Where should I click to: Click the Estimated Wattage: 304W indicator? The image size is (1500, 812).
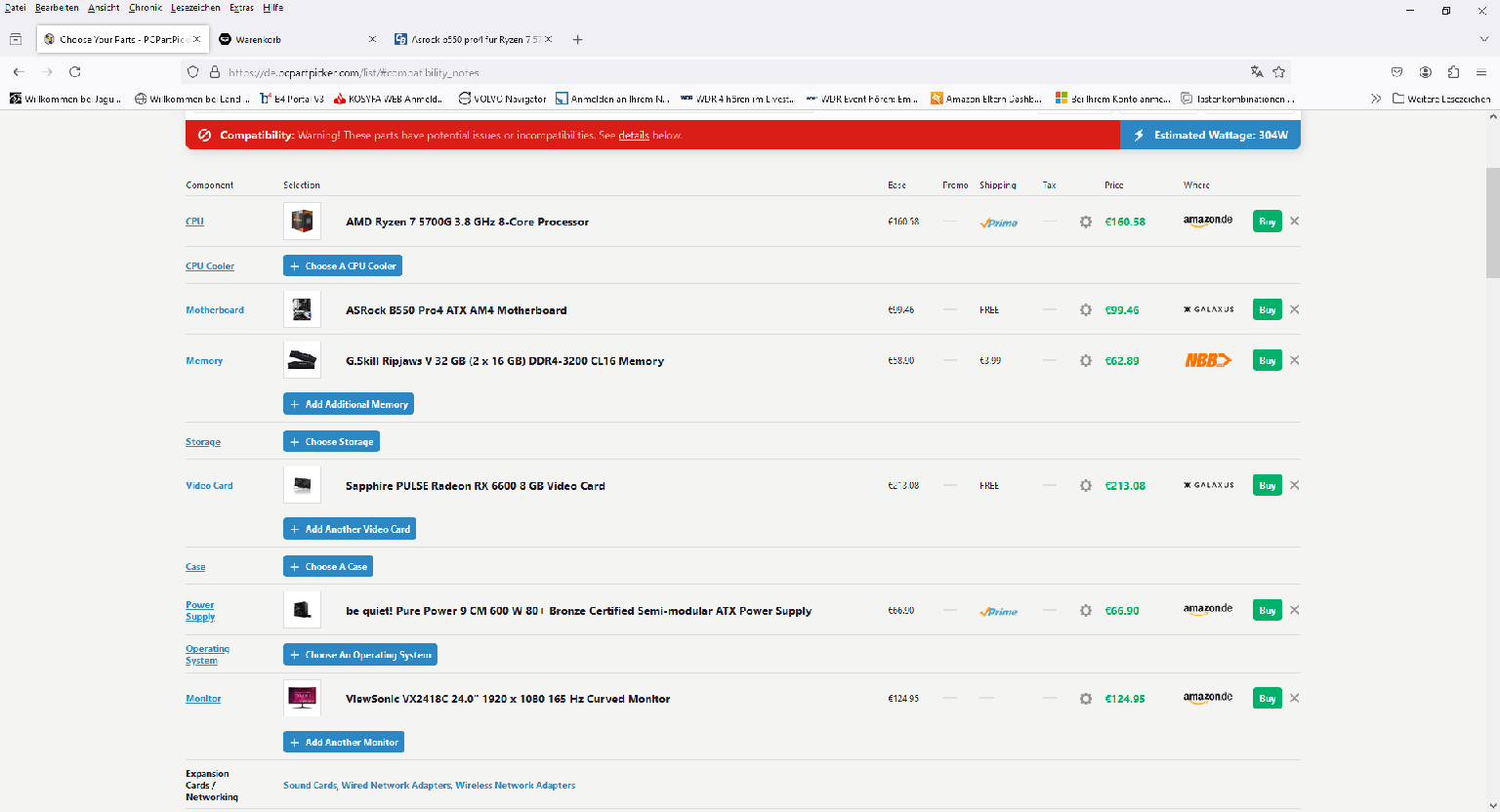1211,135
